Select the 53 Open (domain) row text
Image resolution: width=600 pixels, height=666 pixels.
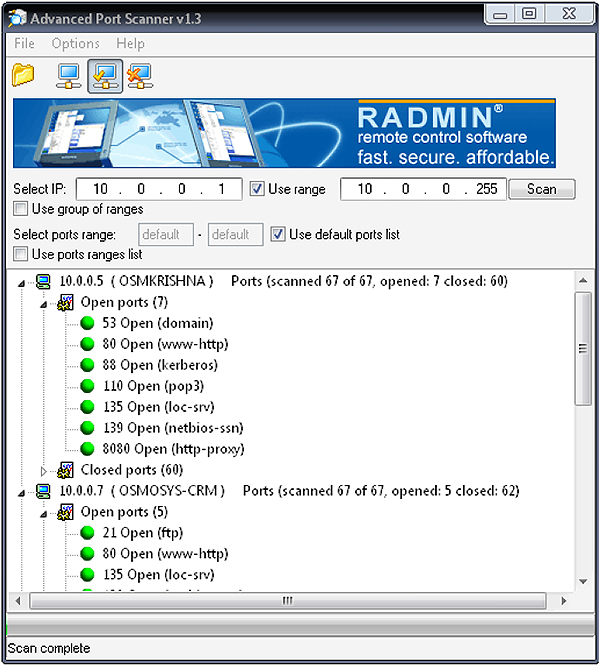[158, 323]
